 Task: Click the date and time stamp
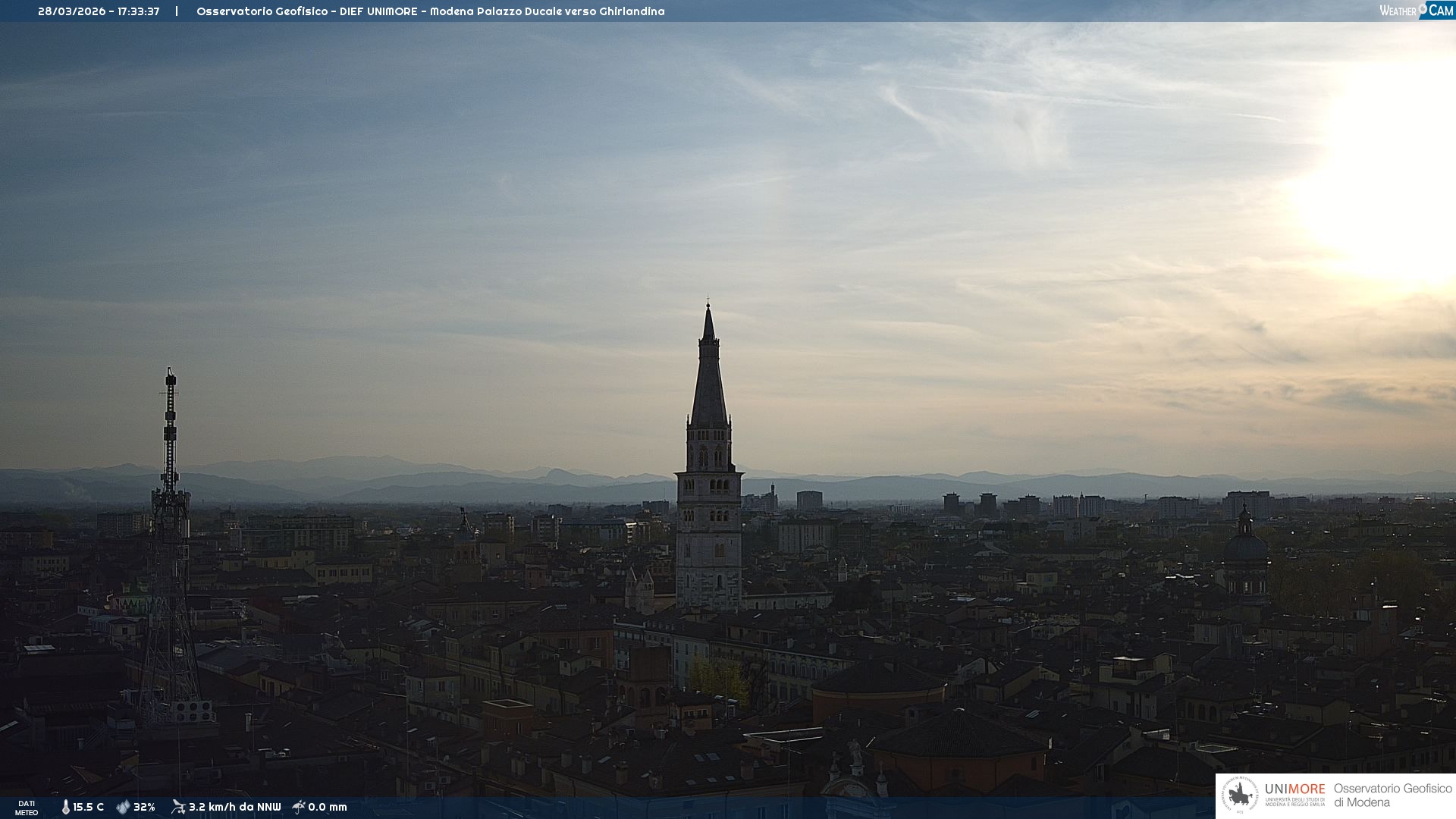[x=99, y=11]
